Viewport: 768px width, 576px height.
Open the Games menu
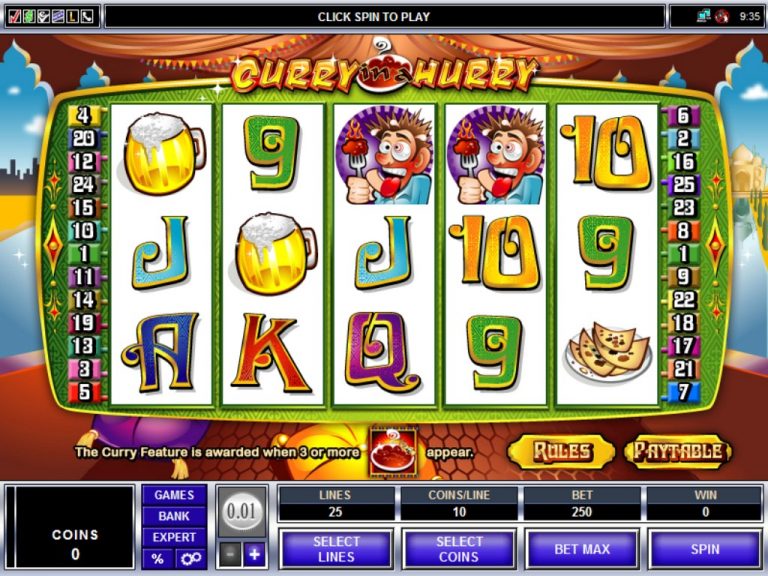(x=174, y=495)
